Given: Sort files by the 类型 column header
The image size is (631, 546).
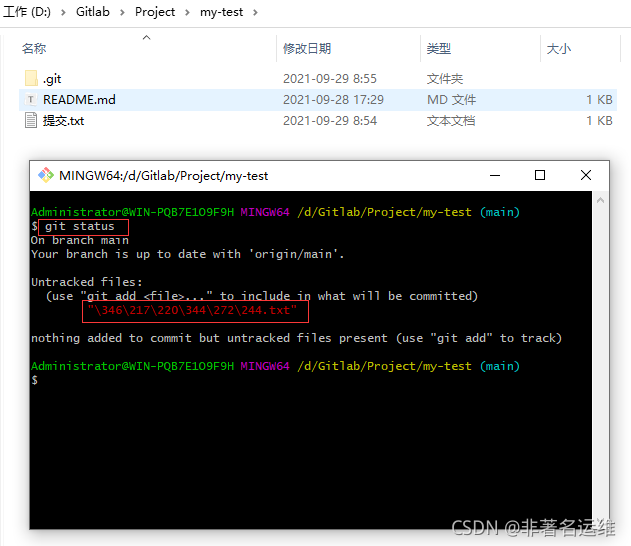Looking at the screenshot, I should (439, 49).
